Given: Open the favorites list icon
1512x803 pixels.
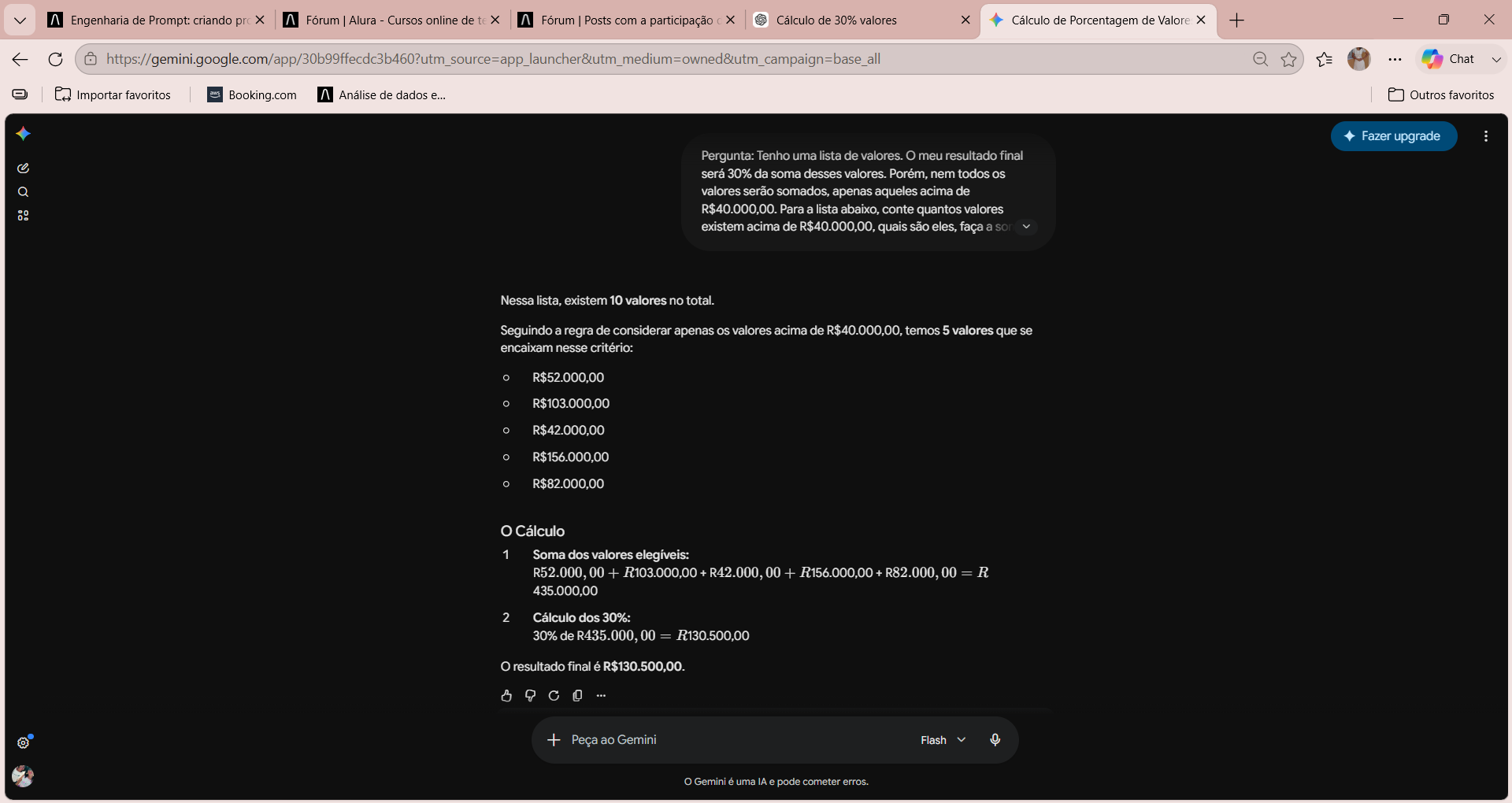Looking at the screenshot, I should coord(1325,59).
